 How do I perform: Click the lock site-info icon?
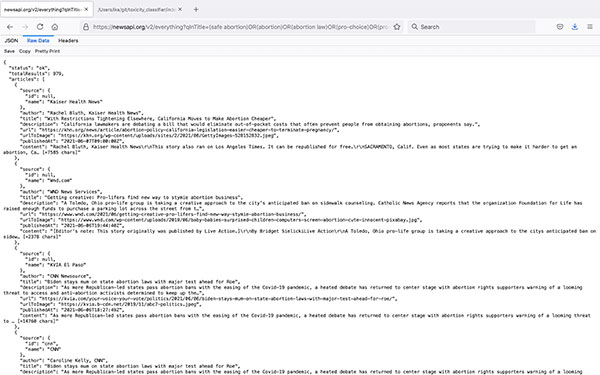point(86,27)
